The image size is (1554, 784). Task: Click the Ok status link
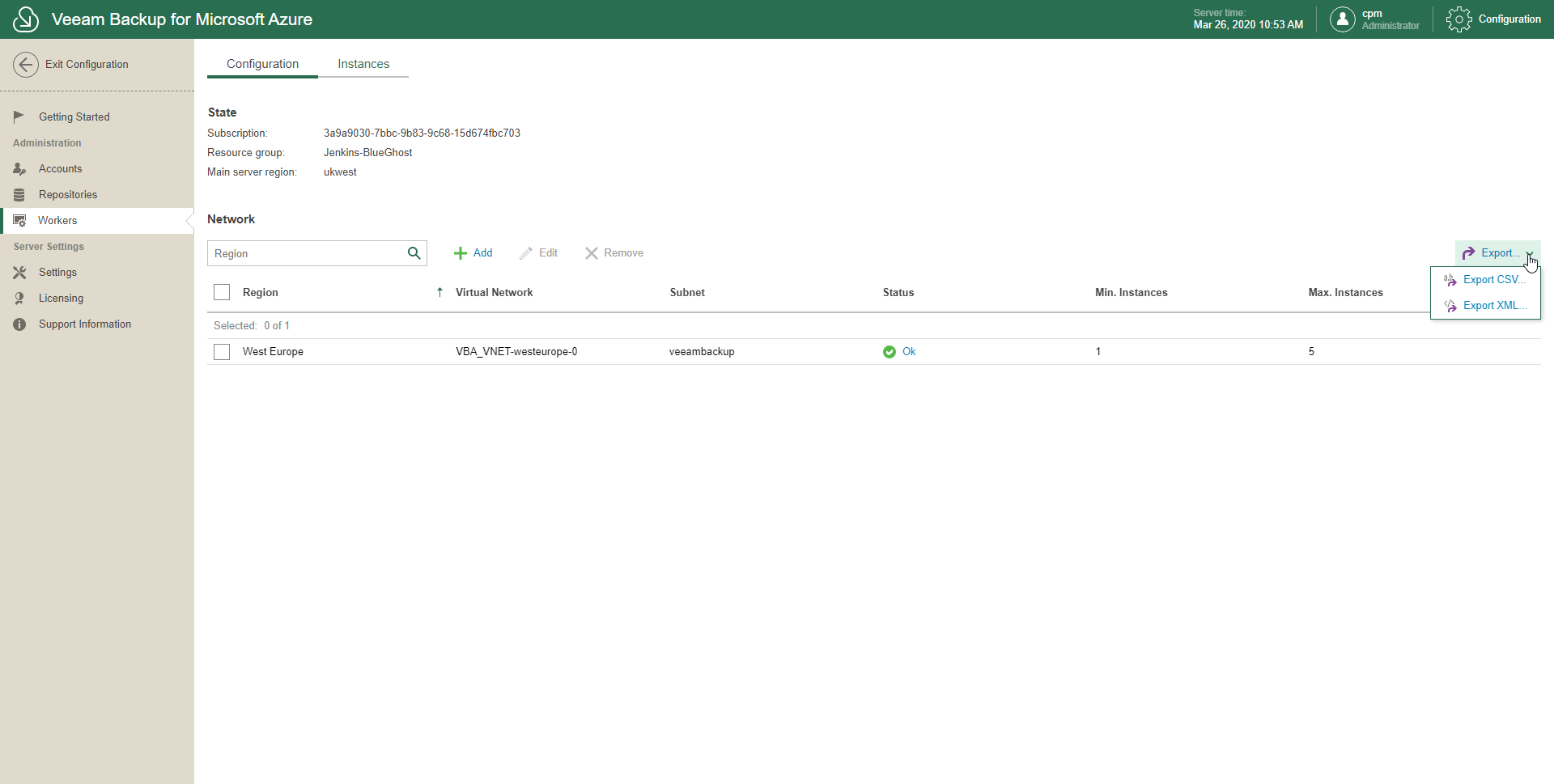pos(909,352)
